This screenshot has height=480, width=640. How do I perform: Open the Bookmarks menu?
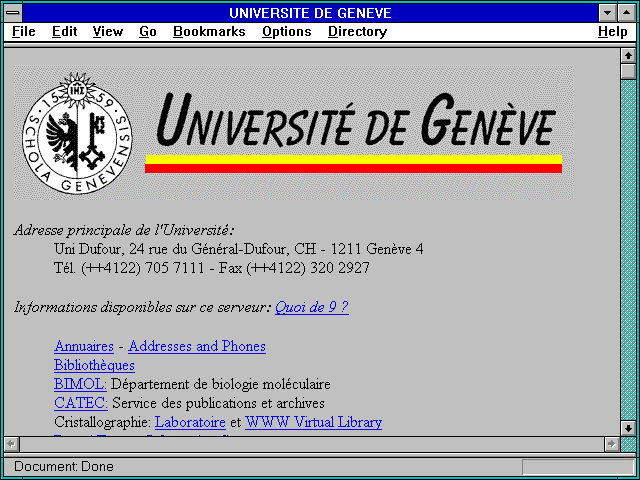coord(209,32)
